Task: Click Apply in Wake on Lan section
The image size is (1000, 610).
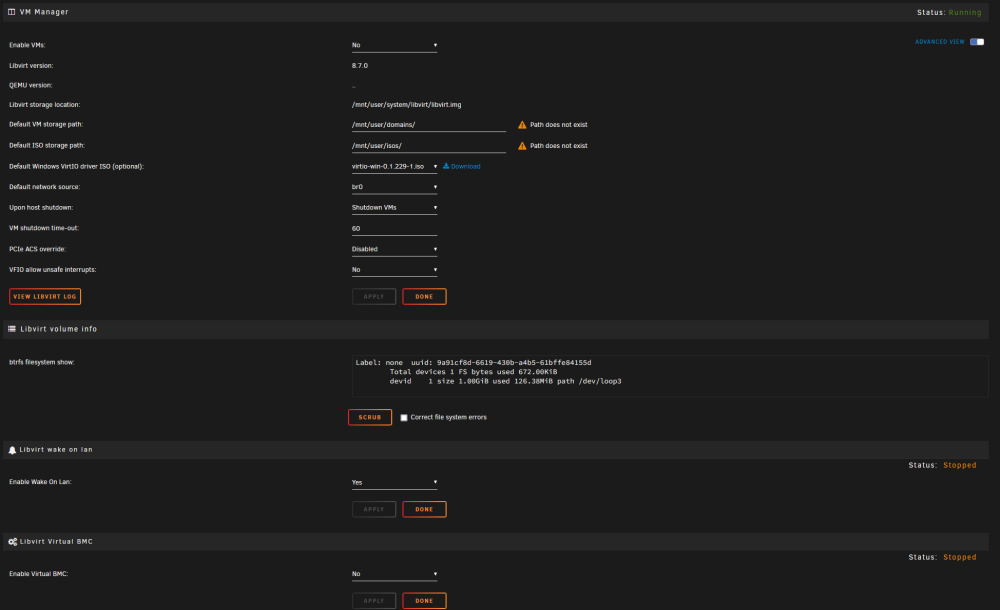Action: point(374,509)
